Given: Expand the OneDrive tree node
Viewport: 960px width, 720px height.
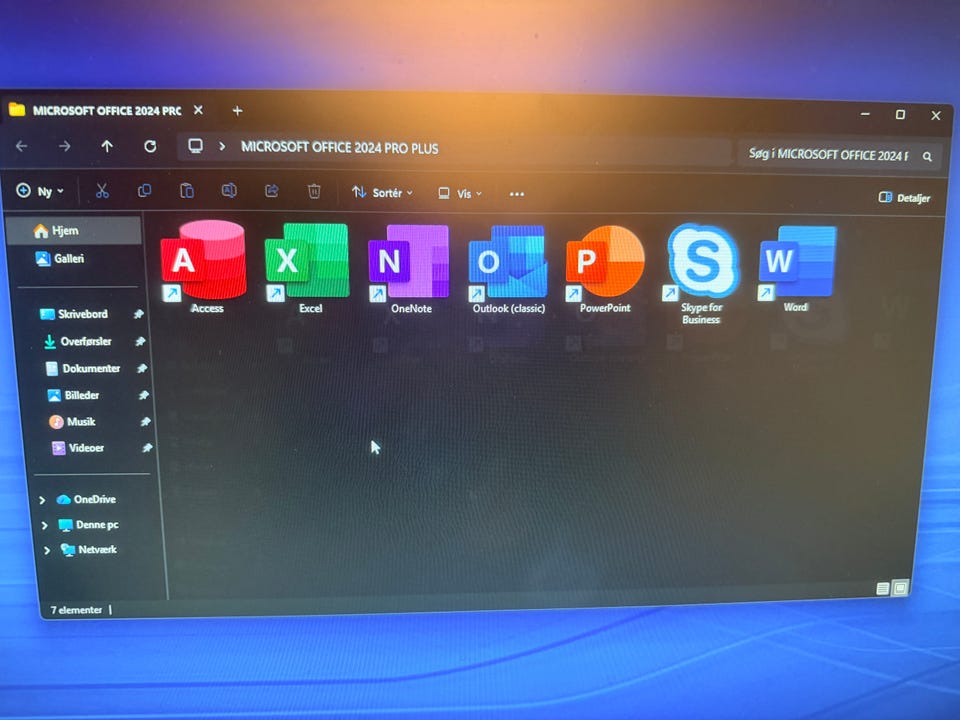Looking at the screenshot, I should (42, 500).
